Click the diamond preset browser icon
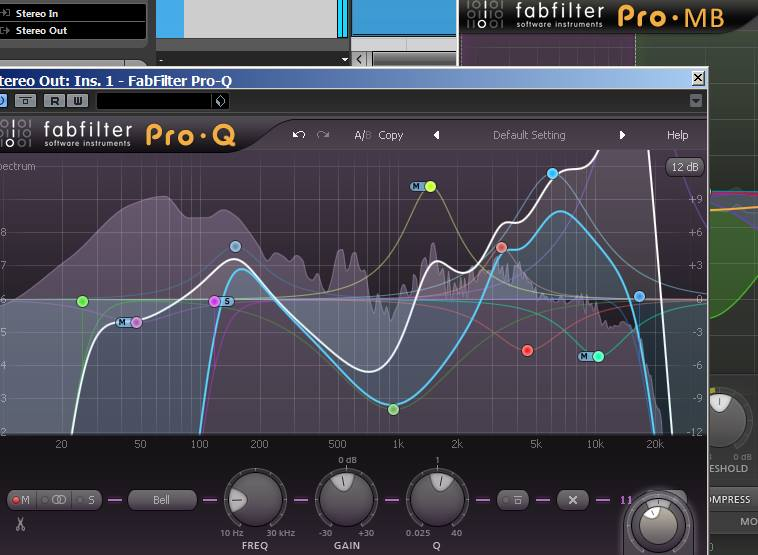The height and width of the screenshot is (555, 758). coord(220,101)
